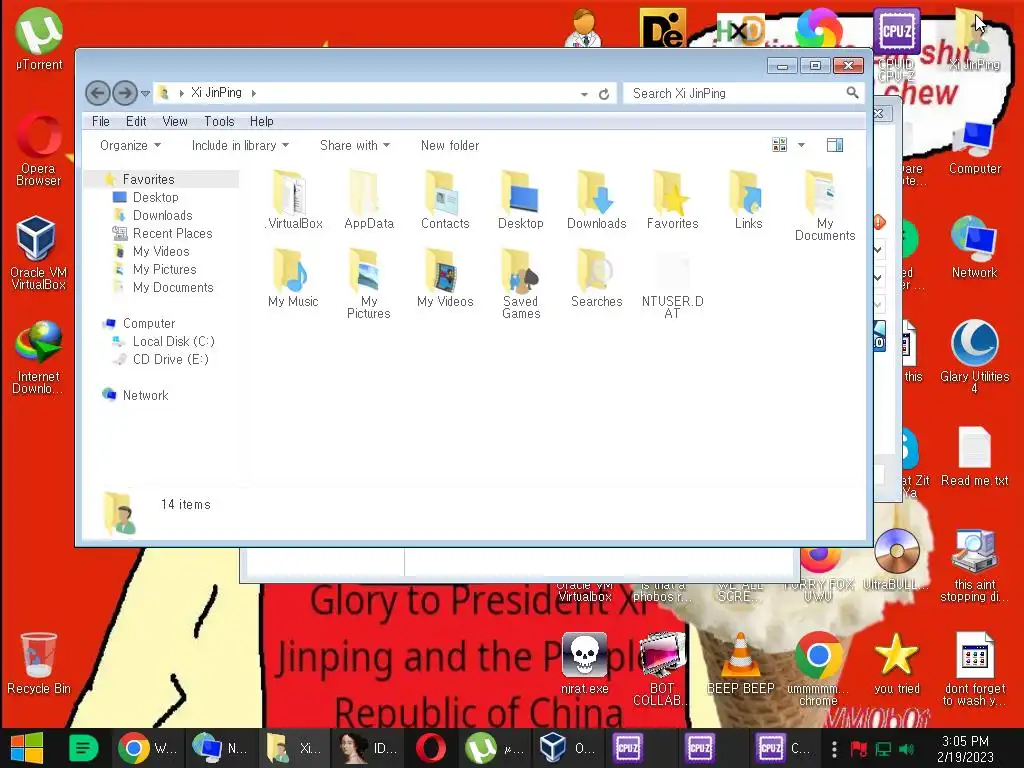Select the Recycle Bin icon
This screenshot has width=1024, height=768.
(x=39, y=663)
